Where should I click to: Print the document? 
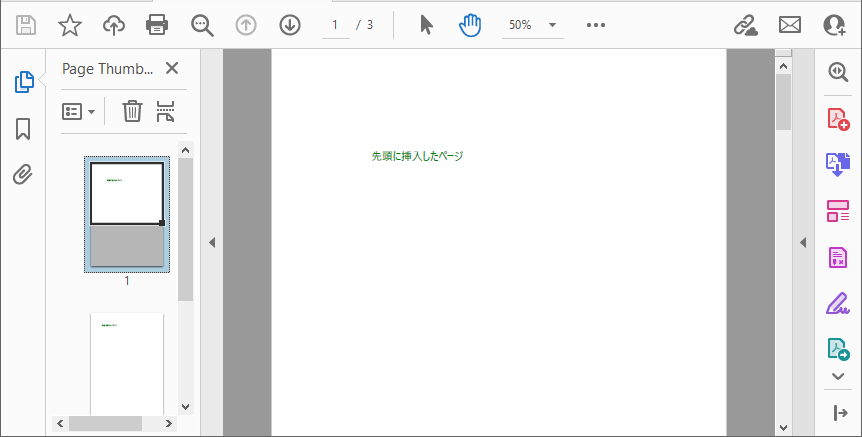coord(157,25)
